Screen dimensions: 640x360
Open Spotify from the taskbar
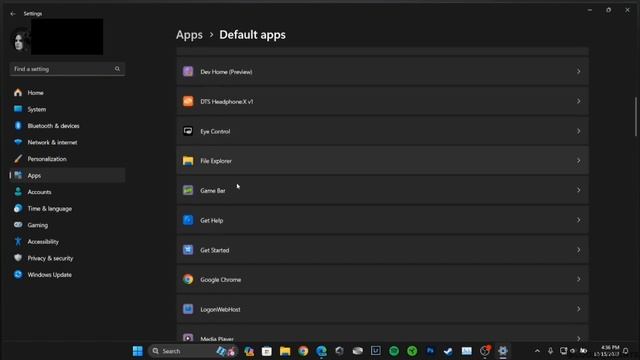click(394, 351)
